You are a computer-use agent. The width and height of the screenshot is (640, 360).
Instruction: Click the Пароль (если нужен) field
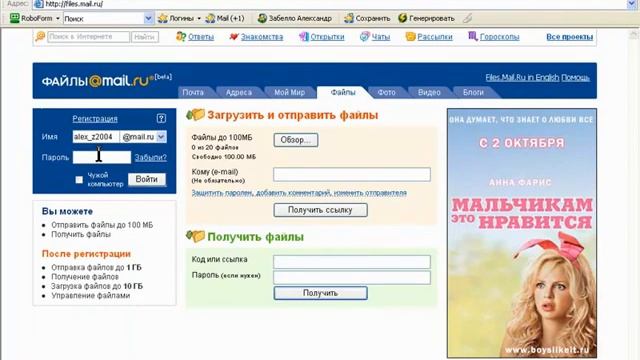click(x=352, y=278)
